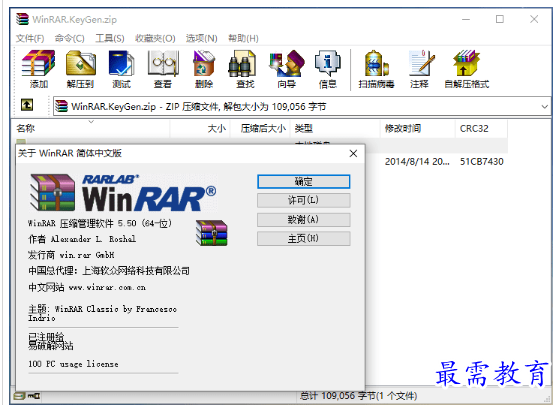Select the 2014/8/14 modified date cell
Image resolution: width=557 pixels, height=405 pixels.
417,162
